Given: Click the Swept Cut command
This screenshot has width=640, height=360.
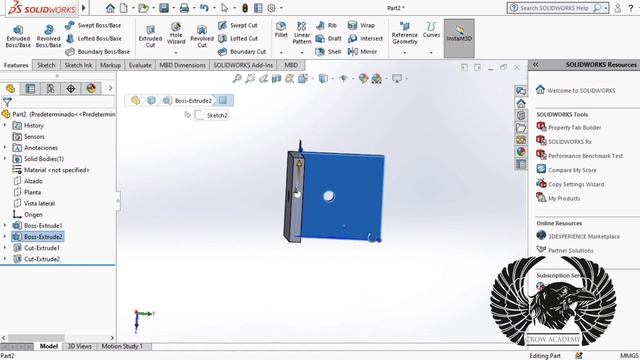Looking at the screenshot, I should click(238, 25).
